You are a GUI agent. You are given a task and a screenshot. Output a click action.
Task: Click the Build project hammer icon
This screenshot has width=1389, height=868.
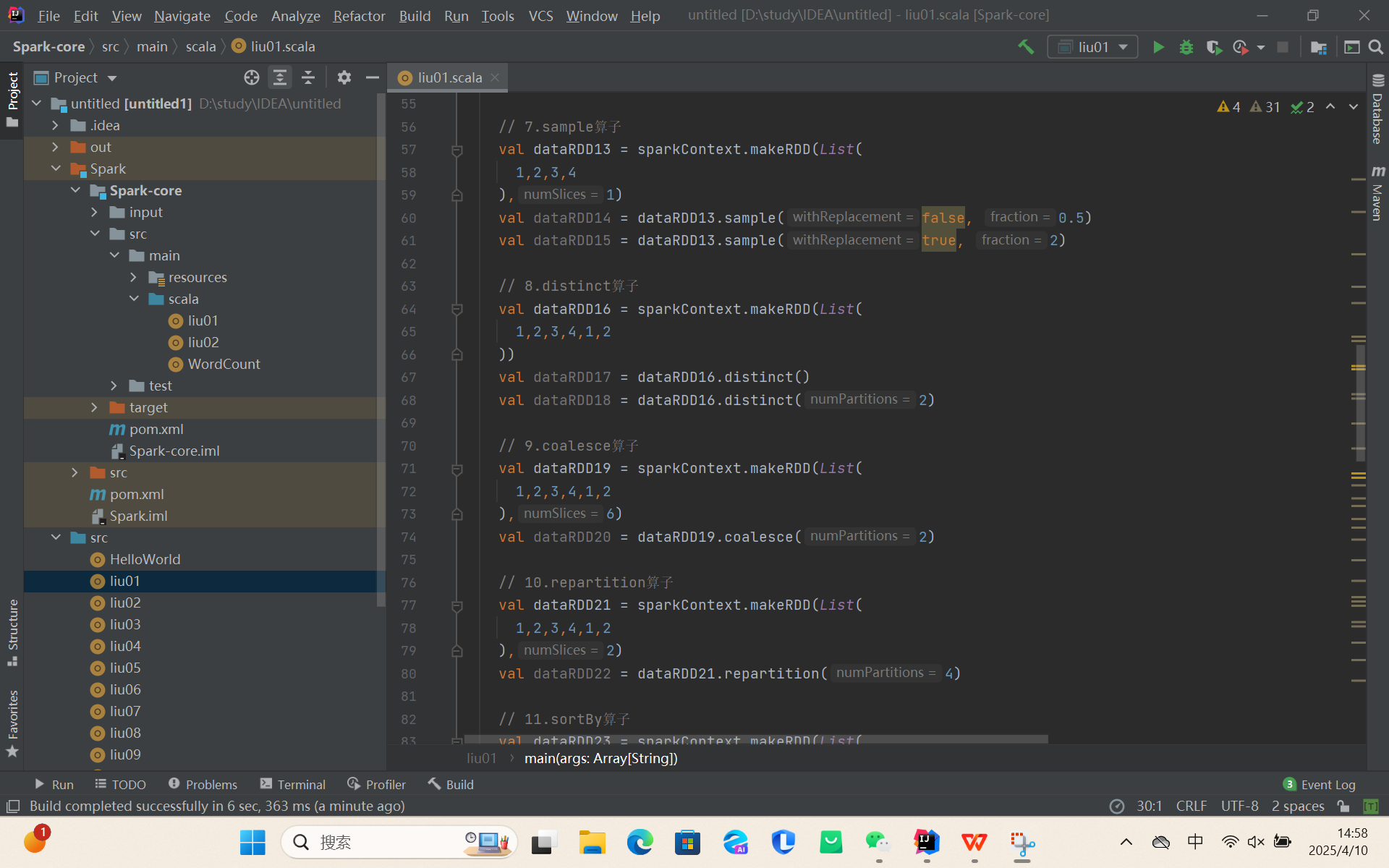pyautogui.click(x=1026, y=47)
